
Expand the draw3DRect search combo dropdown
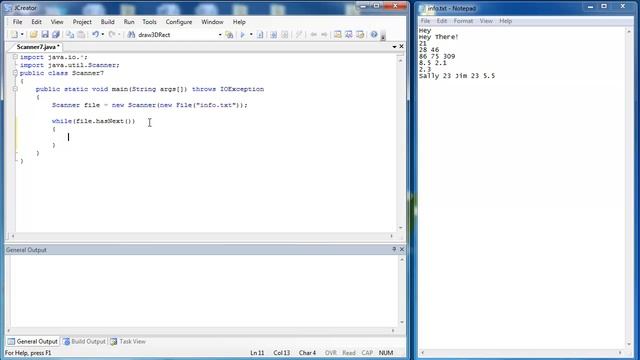point(220,35)
